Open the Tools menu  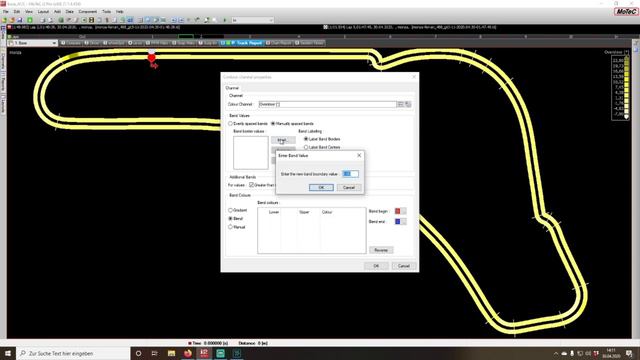point(107,11)
